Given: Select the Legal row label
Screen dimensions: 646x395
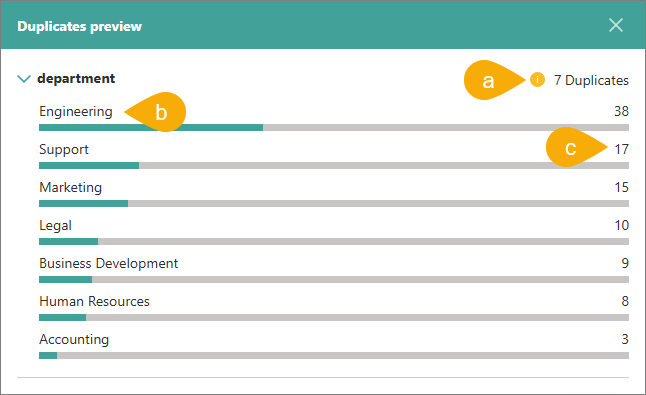Looking at the screenshot, I should pyautogui.click(x=55, y=225).
